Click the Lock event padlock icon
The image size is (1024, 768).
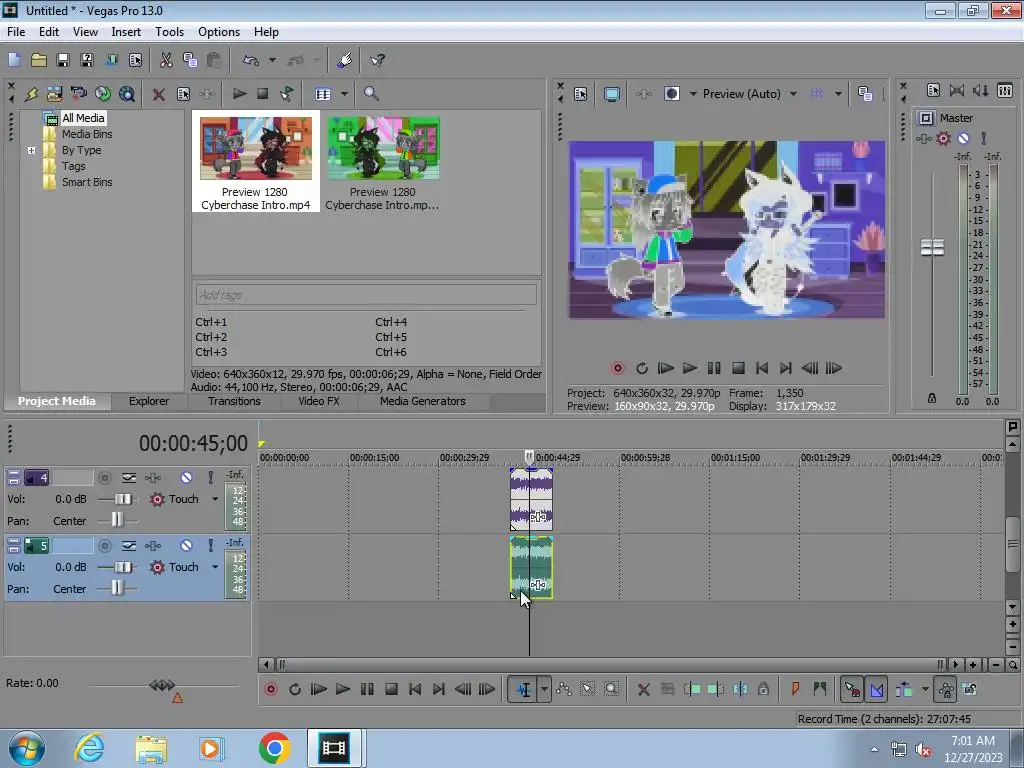click(x=763, y=689)
